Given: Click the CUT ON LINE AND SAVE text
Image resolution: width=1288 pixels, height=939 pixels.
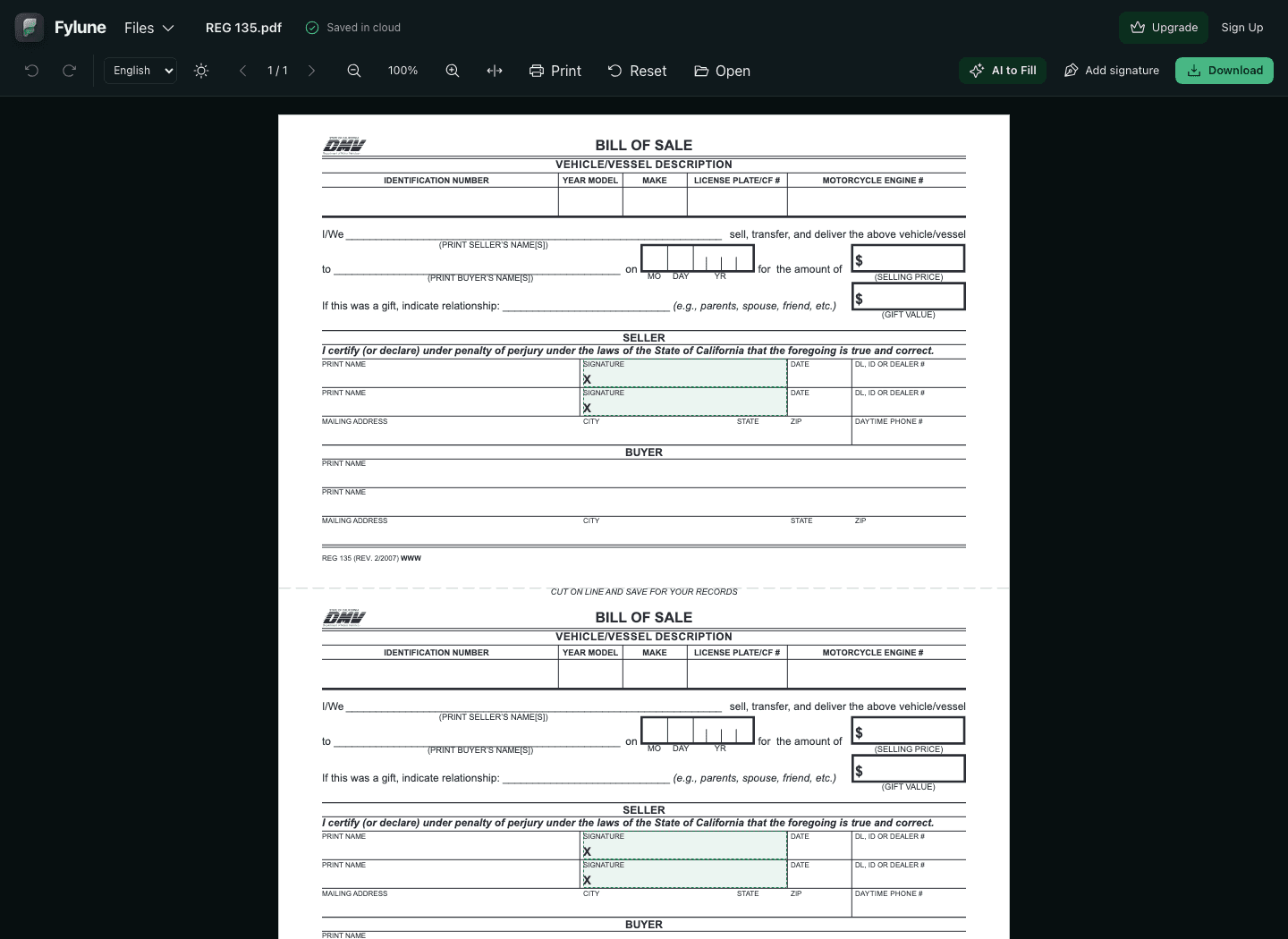Looking at the screenshot, I should click(x=644, y=592).
